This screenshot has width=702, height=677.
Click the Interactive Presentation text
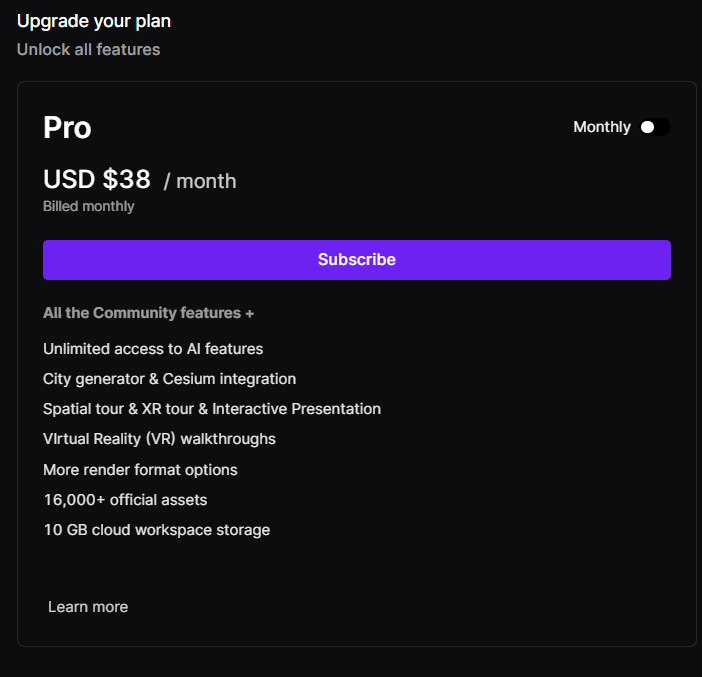[x=296, y=409]
